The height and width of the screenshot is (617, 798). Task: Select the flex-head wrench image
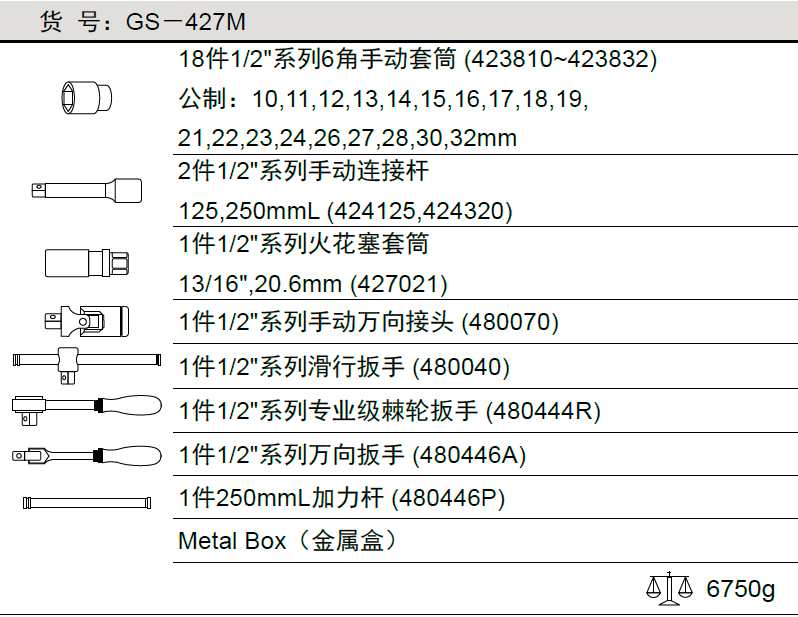85,455
